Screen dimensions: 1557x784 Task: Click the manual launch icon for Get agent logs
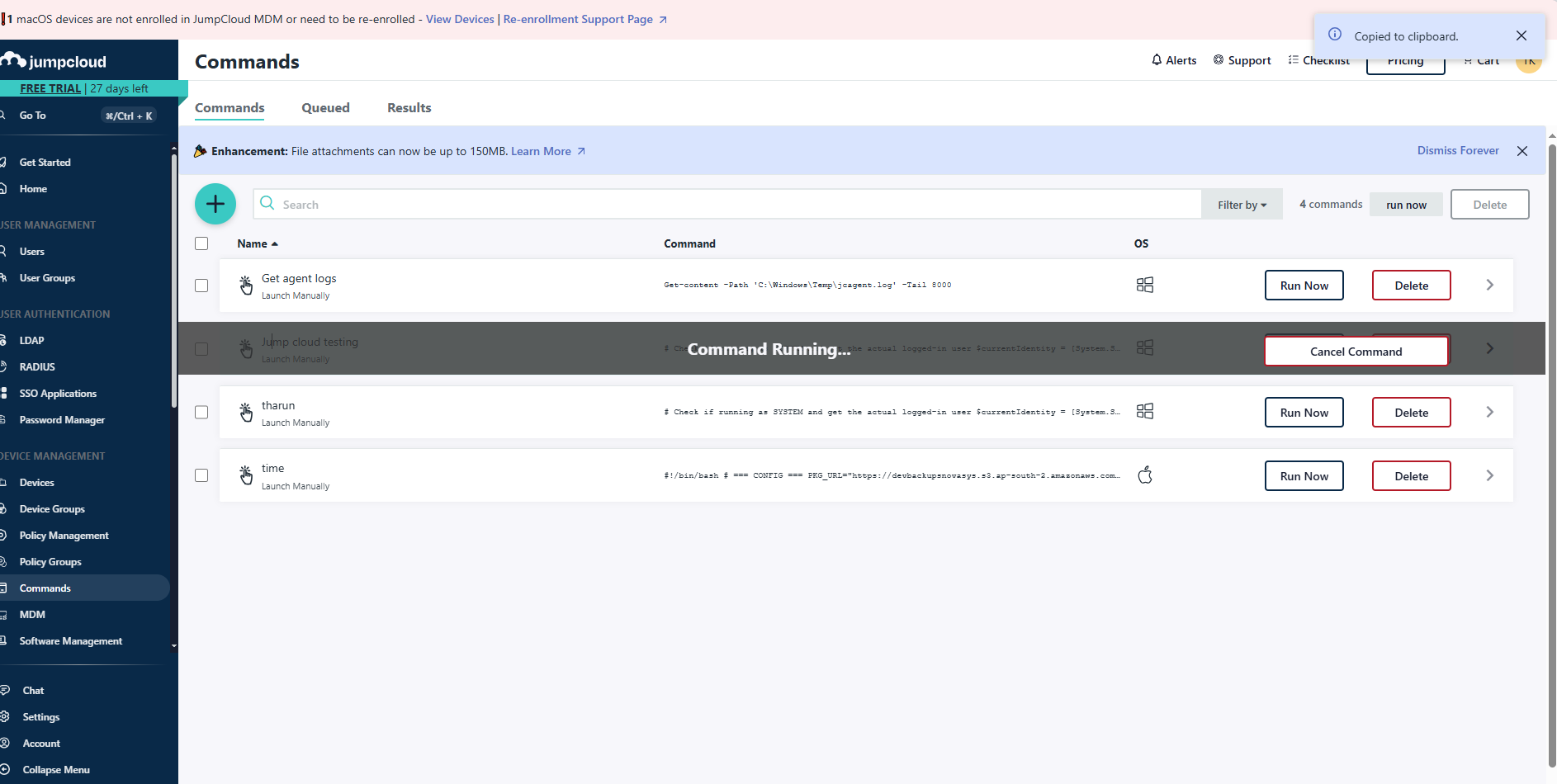246,286
